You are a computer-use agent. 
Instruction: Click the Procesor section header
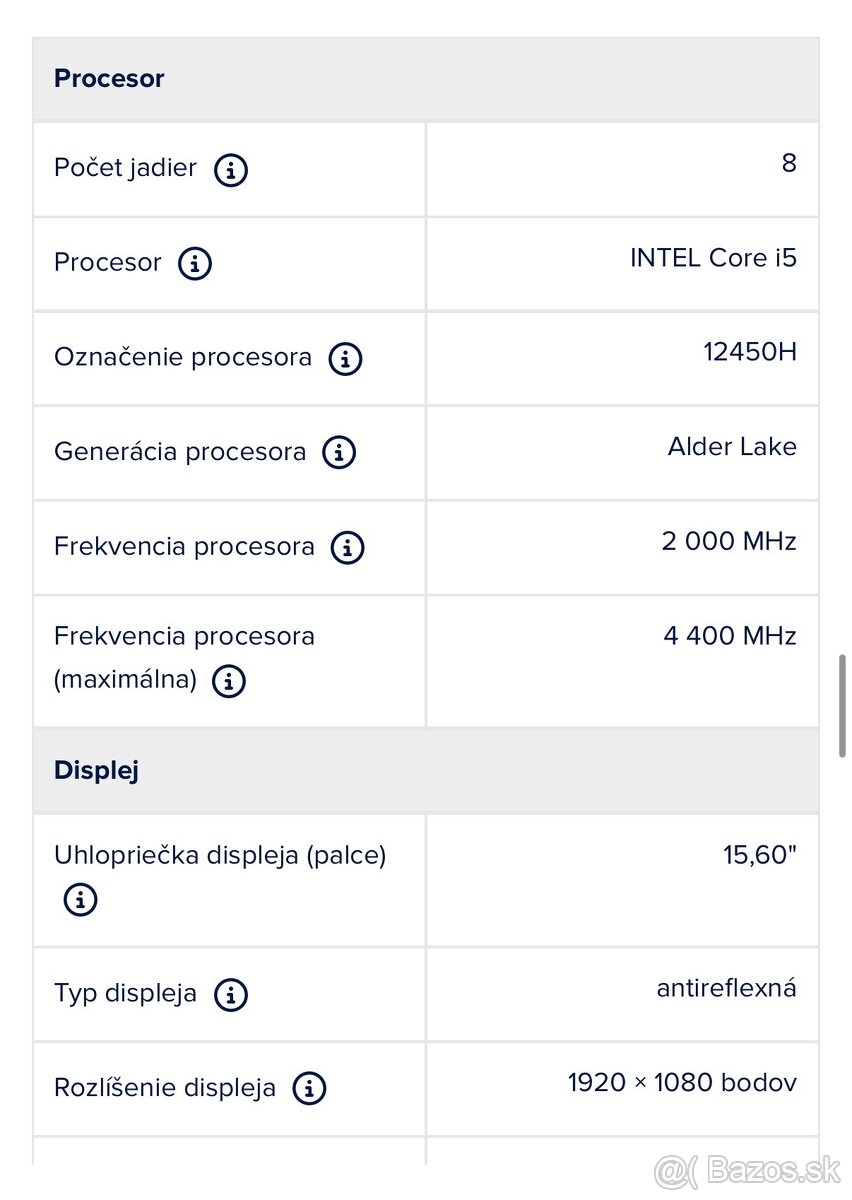point(109,79)
